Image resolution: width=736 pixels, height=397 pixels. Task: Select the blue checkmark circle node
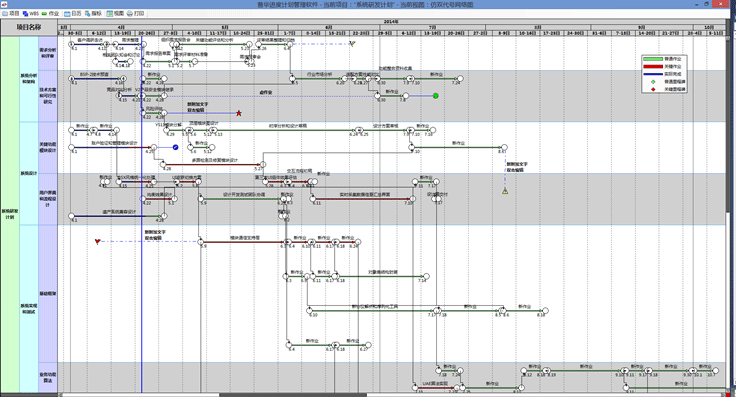[x=175, y=147]
